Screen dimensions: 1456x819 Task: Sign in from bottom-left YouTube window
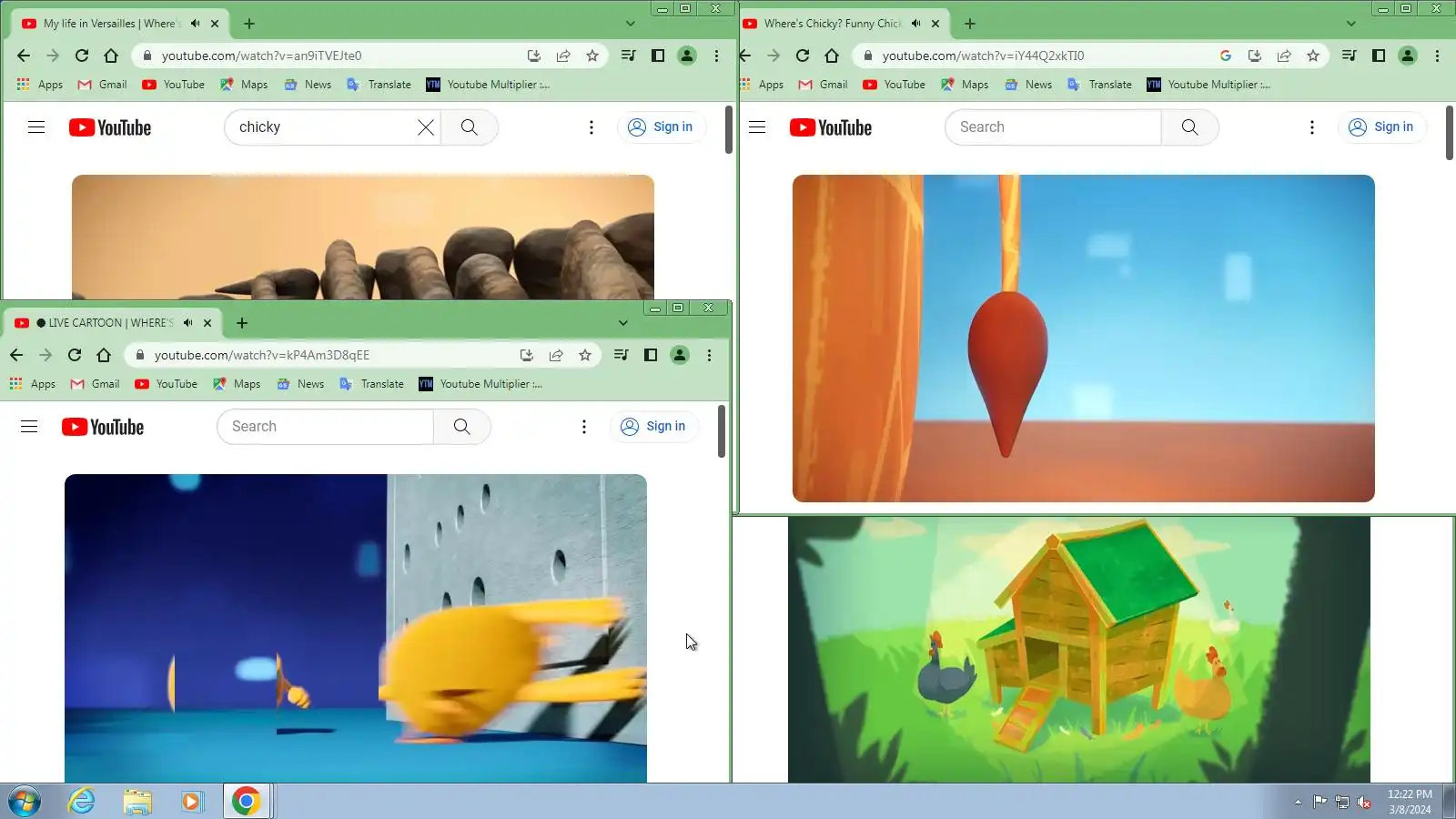654,427
